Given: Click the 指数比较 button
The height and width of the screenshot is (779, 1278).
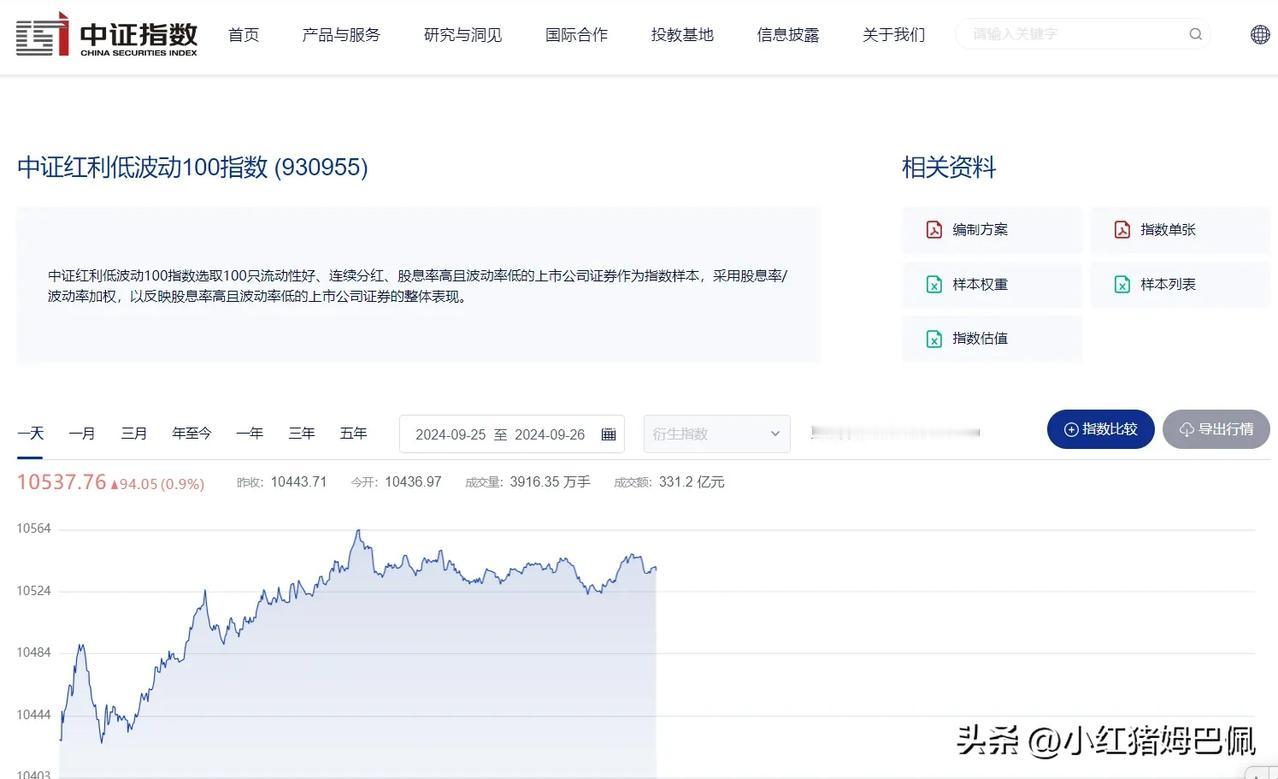Looking at the screenshot, I should pyautogui.click(x=1101, y=429).
